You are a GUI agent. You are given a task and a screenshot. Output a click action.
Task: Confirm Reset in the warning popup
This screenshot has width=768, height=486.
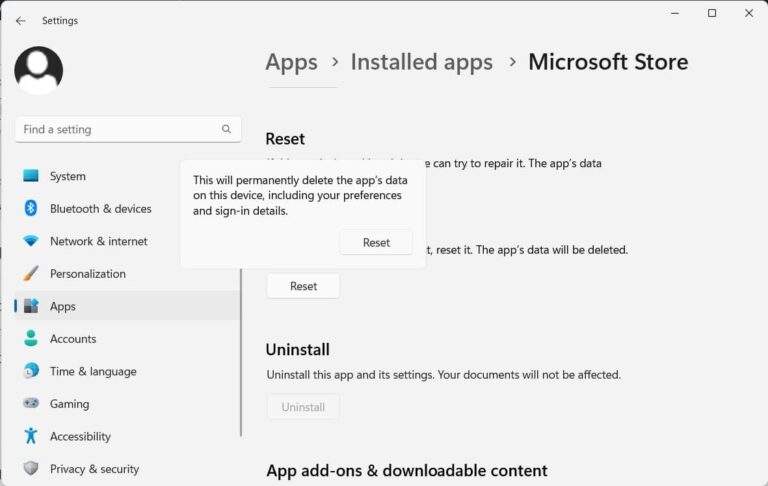(376, 242)
